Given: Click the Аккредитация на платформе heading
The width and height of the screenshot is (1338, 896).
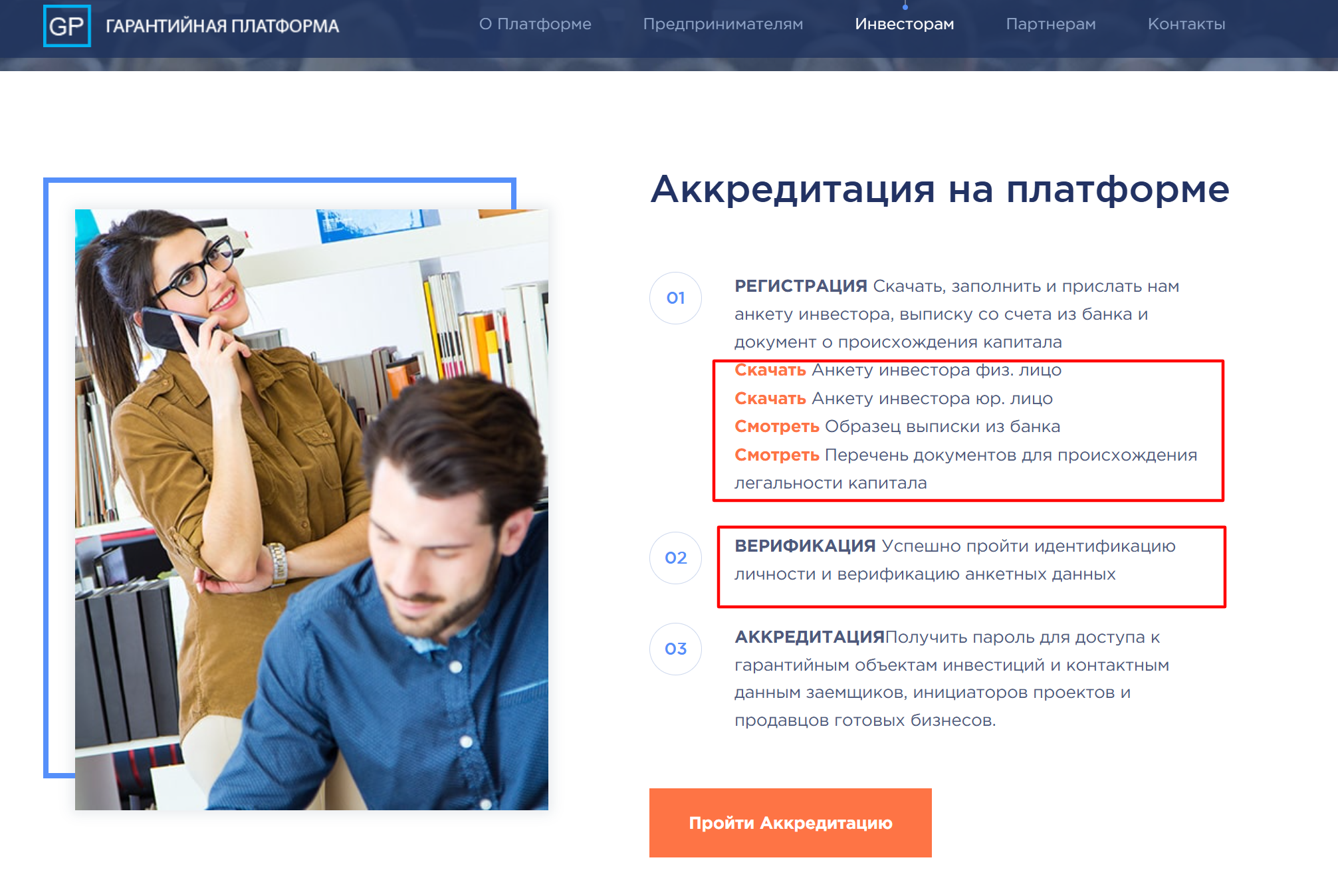Looking at the screenshot, I should [x=939, y=189].
